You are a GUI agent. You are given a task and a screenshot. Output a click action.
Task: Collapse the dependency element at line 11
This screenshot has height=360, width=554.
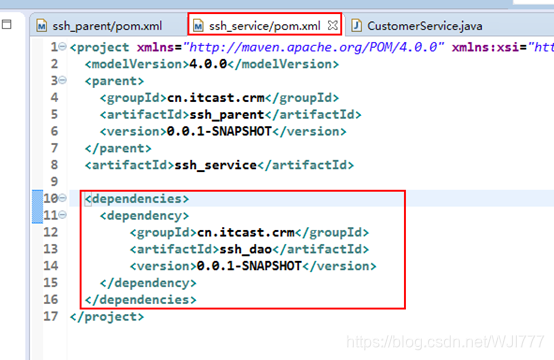pyautogui.click(x=63, y=214)
